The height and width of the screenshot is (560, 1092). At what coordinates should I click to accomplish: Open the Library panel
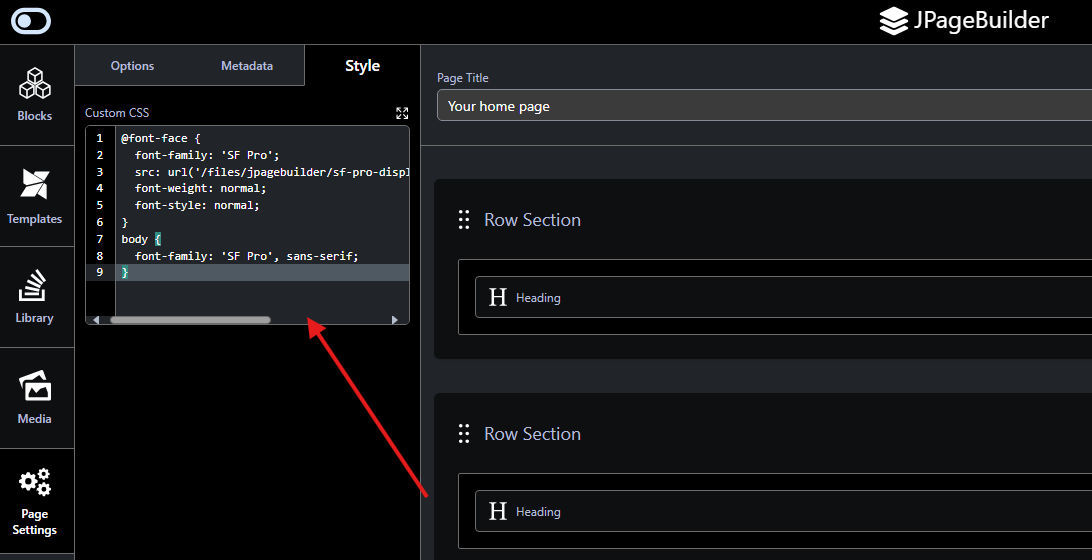tap(35, 297)
